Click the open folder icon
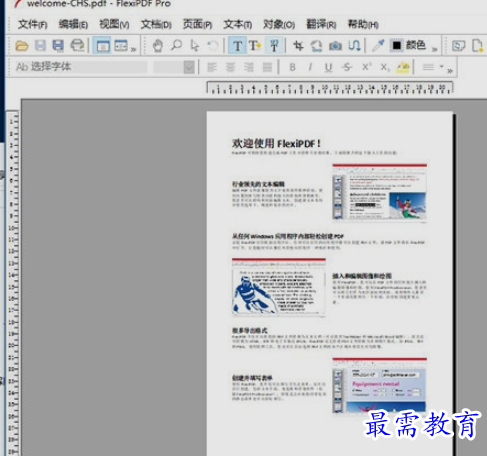The image size is (487, 456). (22, 45)
